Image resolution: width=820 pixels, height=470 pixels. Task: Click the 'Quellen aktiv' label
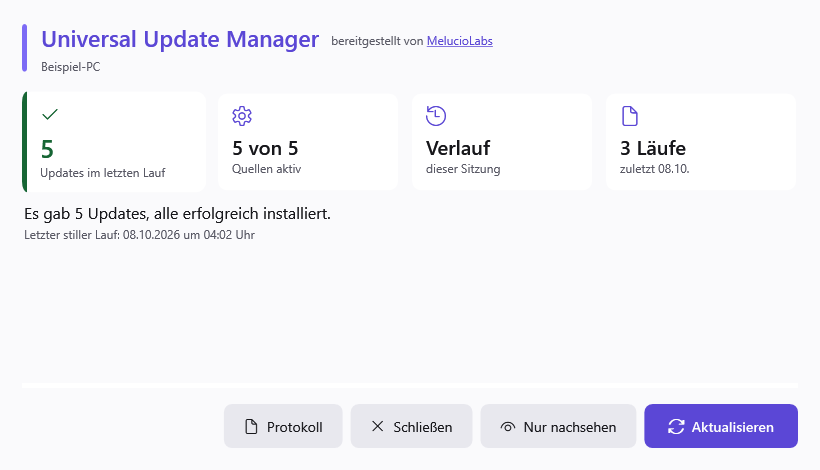pos(267,169)
